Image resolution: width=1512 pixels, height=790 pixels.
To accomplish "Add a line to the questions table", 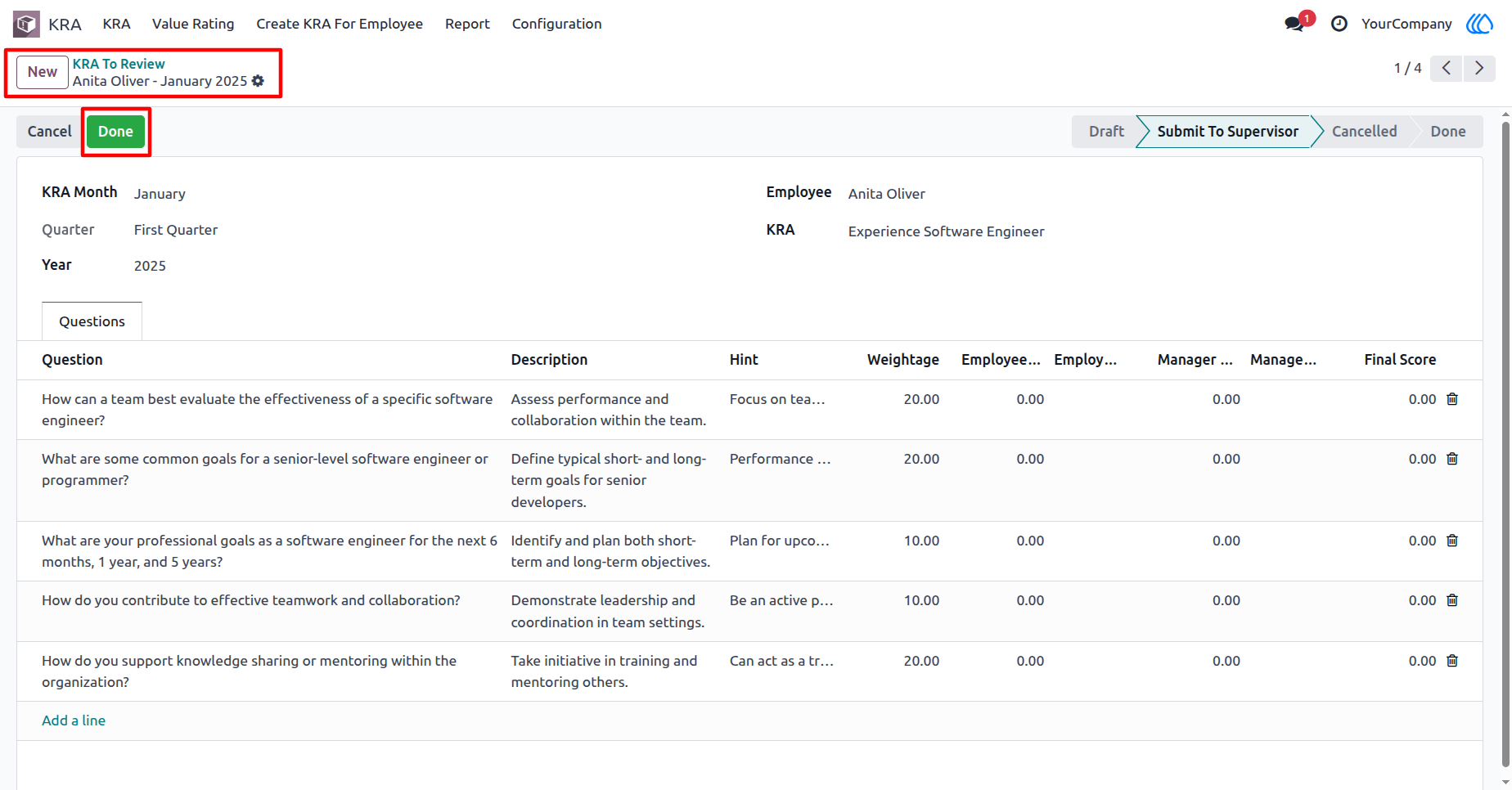I will tap(74, 720).
